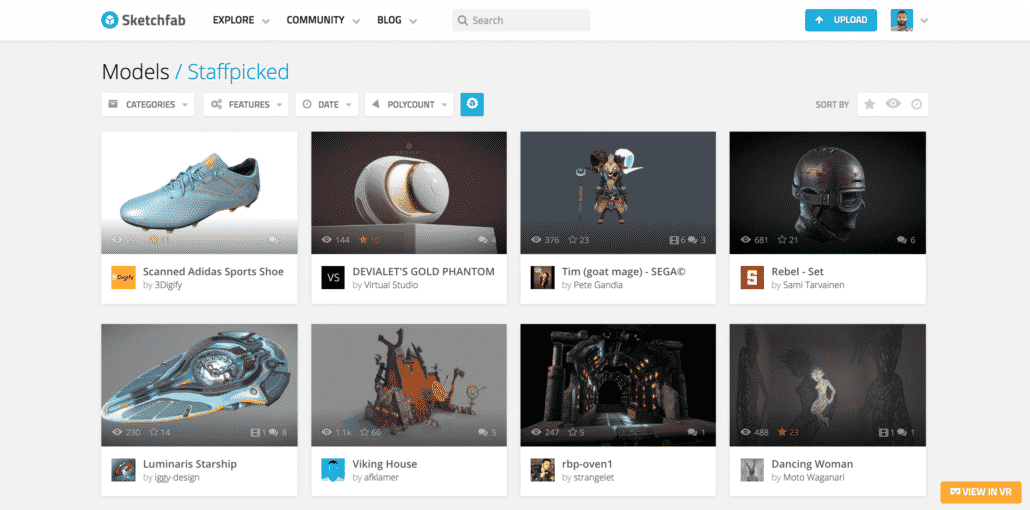Click Tim (goat mage) - SEGA© title
1030x510 pixels.
(x=624, y=271)
